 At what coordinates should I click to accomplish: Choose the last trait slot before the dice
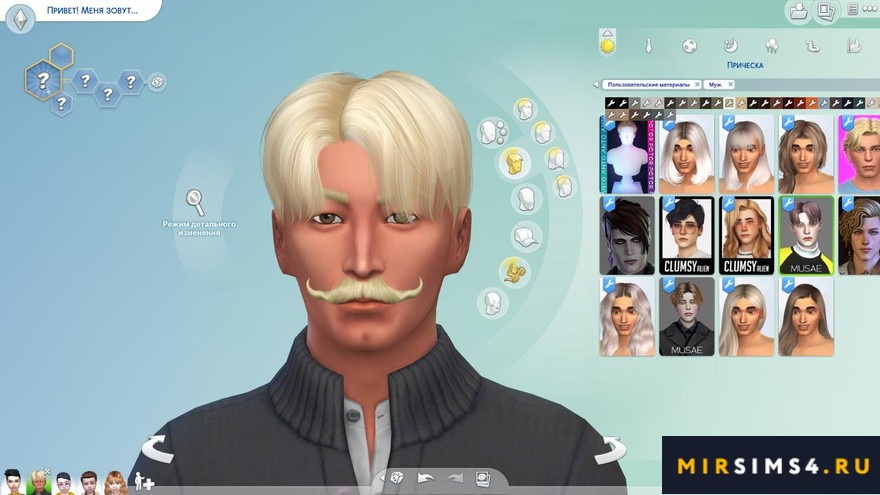[x=131, y=82]
